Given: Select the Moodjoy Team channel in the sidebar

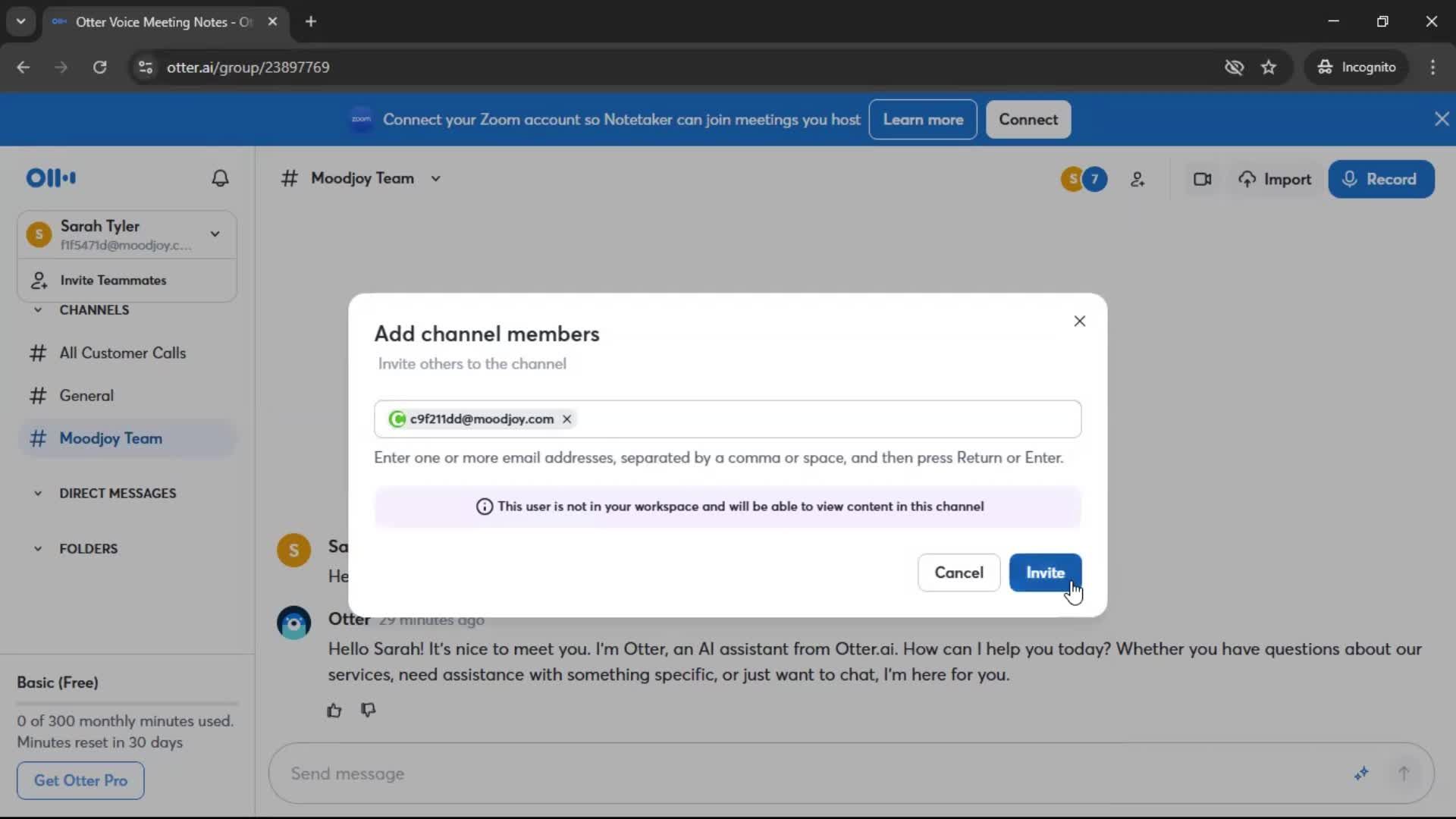Looking at the screenshot, I should [127, 438].
